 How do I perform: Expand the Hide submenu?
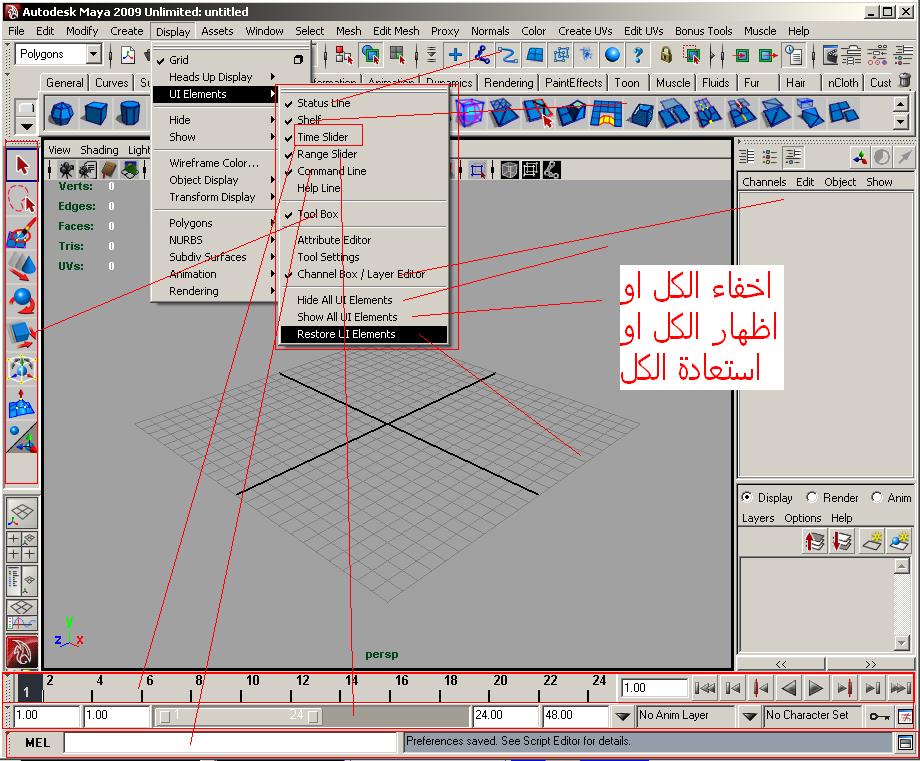coord(214,120)
